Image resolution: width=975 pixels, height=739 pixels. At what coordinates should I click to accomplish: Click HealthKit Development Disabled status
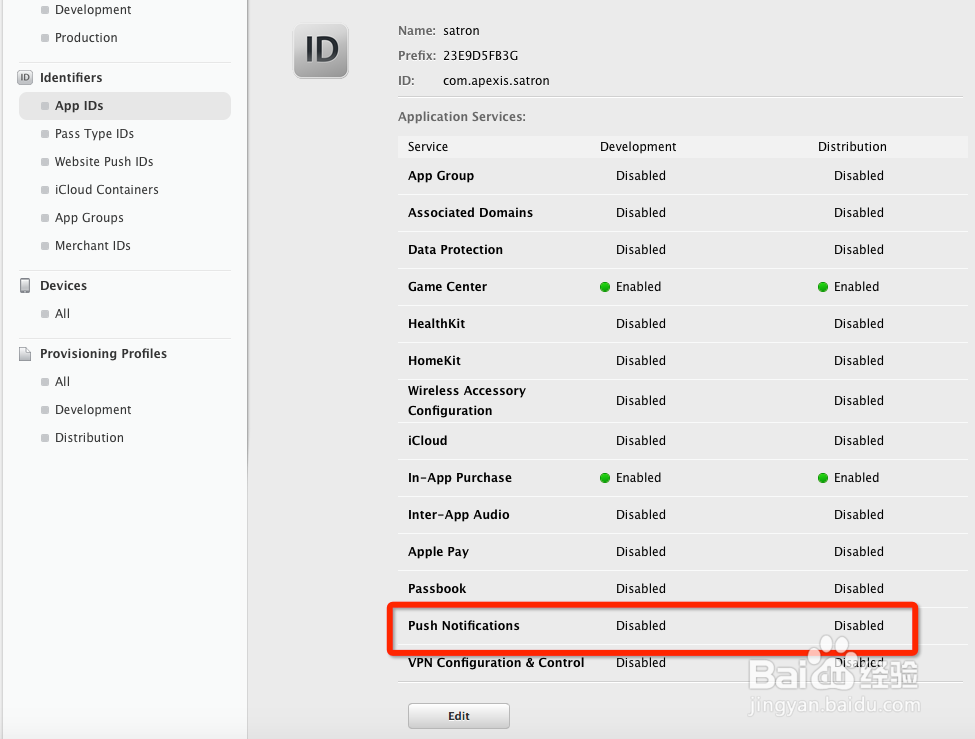tap(640, 323)
